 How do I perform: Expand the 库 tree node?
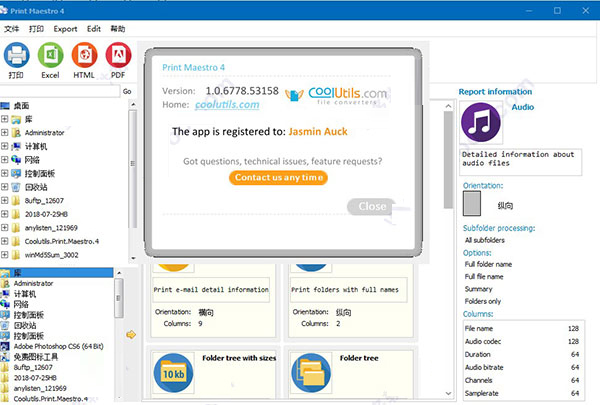tap(4, 119)
